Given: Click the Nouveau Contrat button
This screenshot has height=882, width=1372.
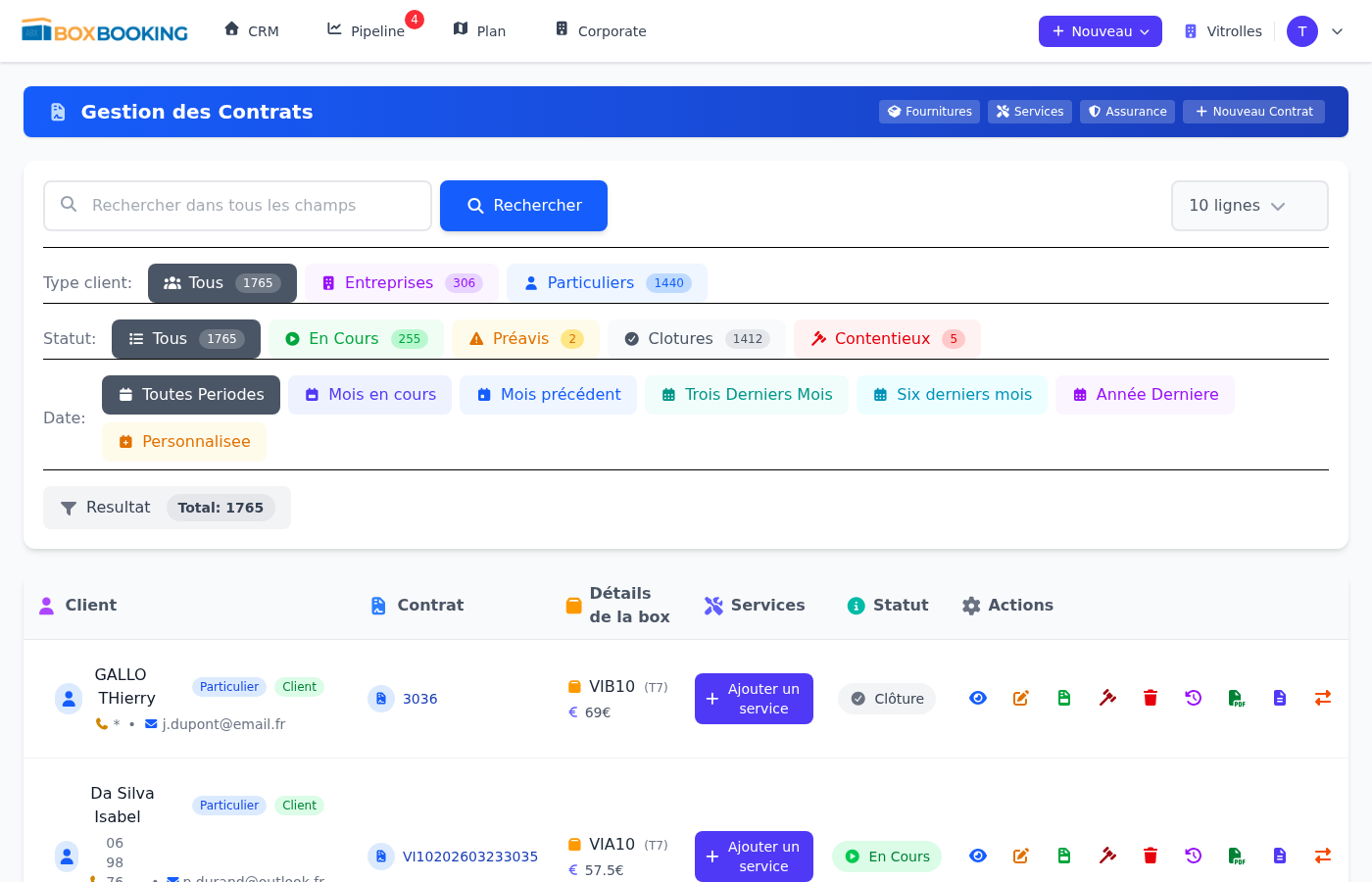Looking at the screenshot, I should 1253,112.
